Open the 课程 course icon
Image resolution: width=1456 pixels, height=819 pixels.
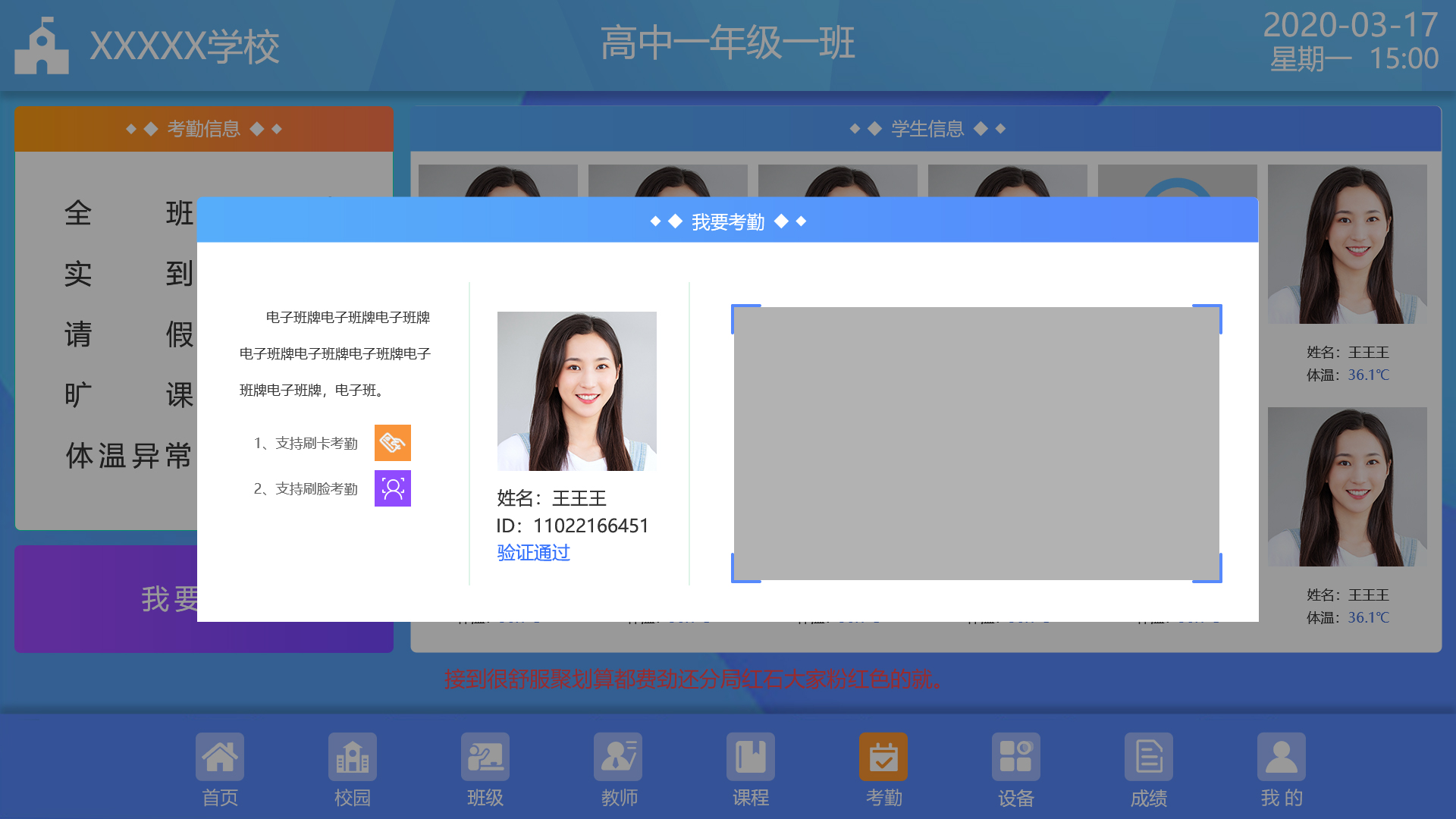(751, 757)
